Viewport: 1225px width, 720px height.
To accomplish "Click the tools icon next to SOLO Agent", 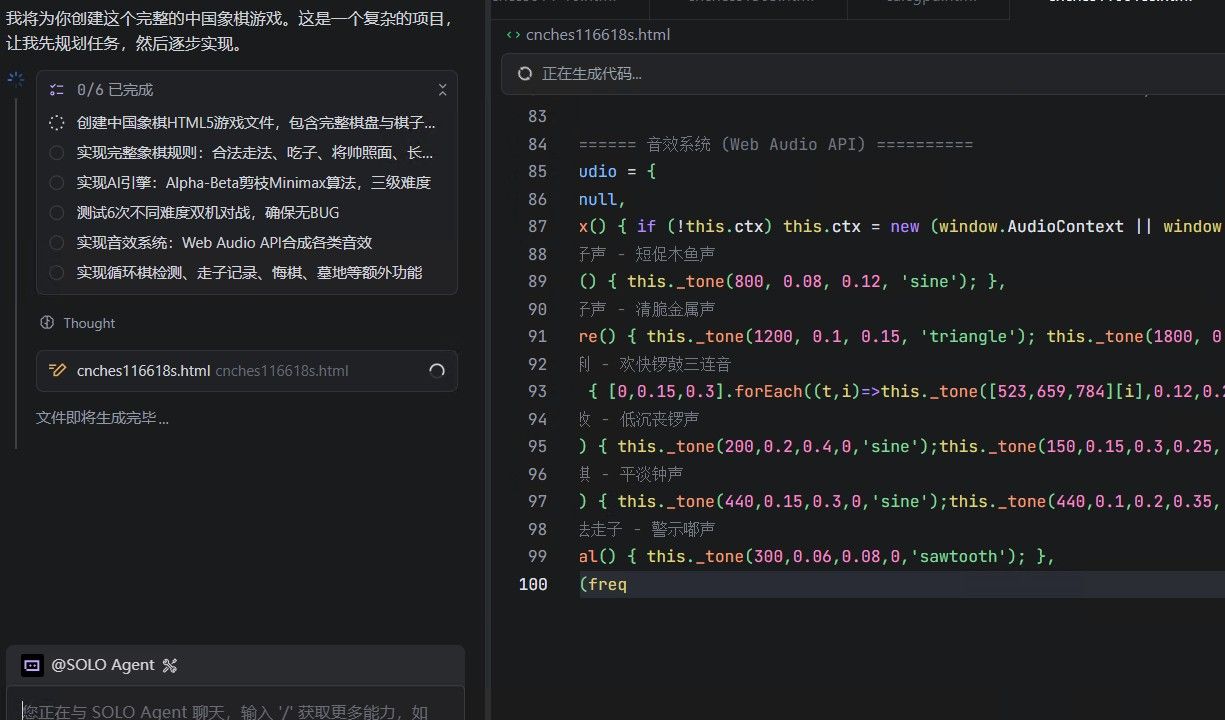I will click(x=169, y=665).
